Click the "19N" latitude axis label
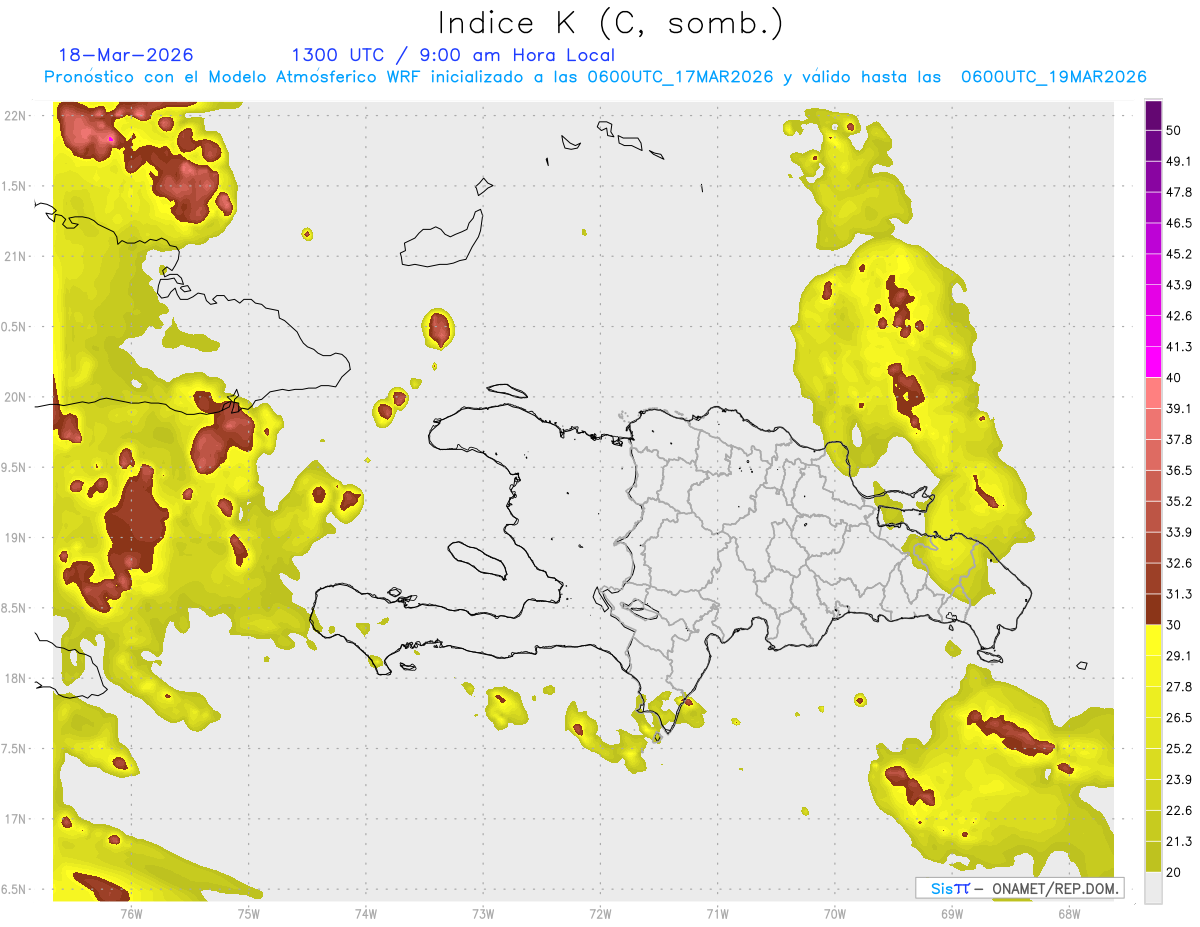The width and height of the screenshot is (1200, 927). tap(15, 538)
